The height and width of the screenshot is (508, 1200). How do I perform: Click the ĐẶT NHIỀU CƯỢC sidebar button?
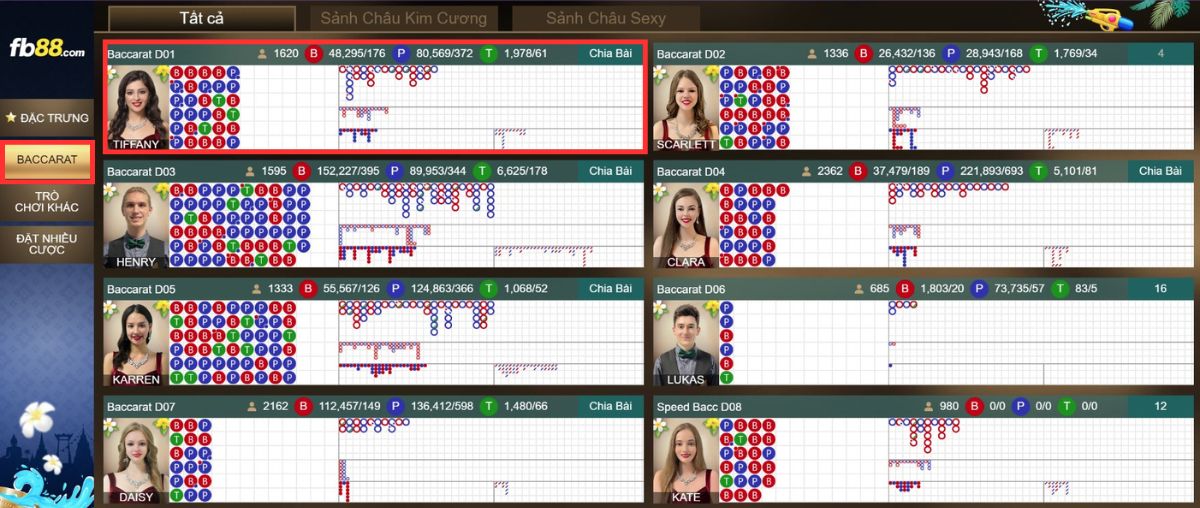coord(47,243)
